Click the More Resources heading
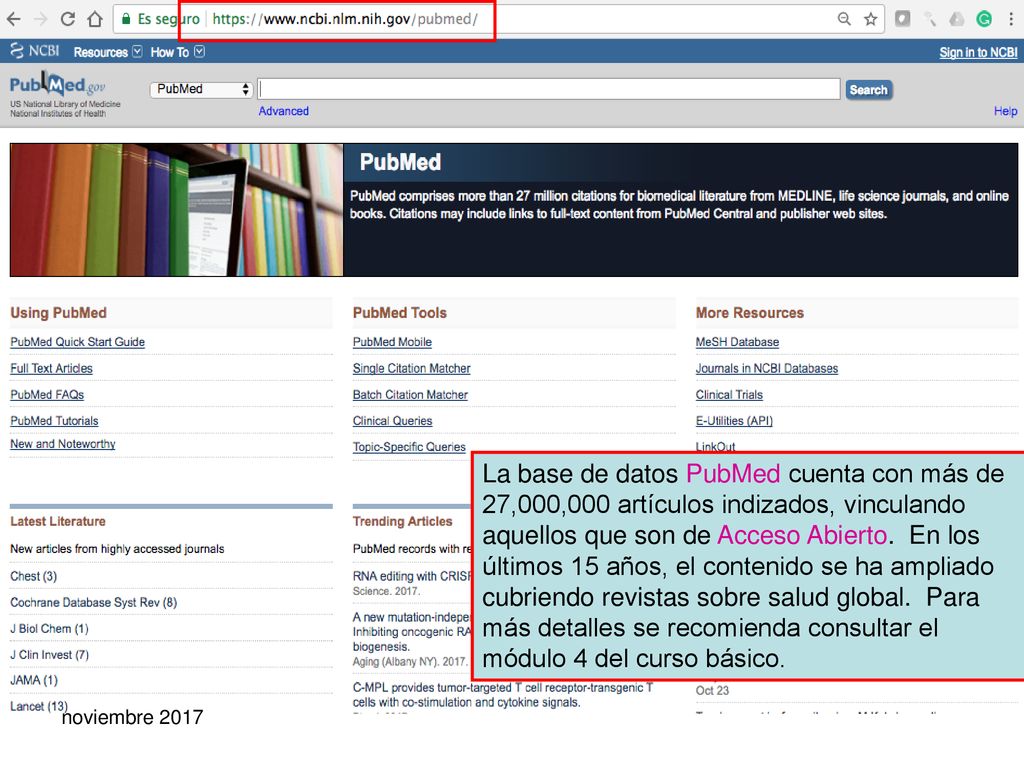1024x768 pixels. point(750,313)
